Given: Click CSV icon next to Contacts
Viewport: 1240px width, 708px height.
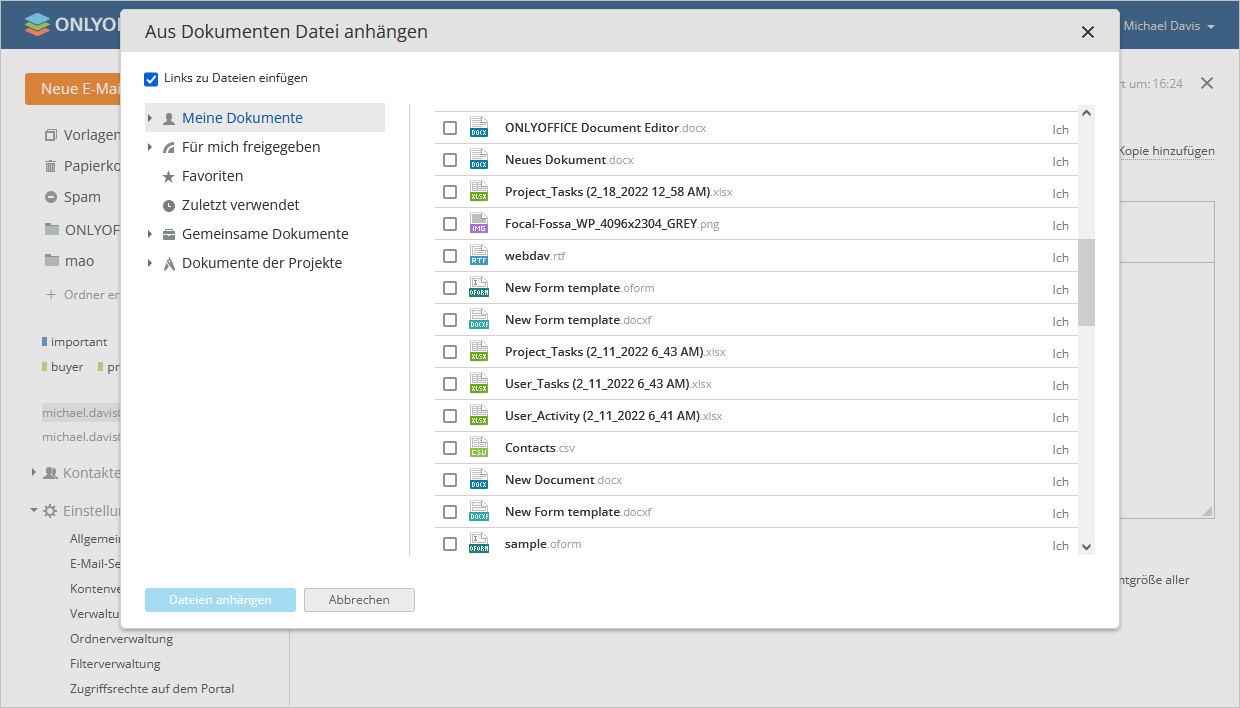Looking at the screenshot, I should (479, 448).
